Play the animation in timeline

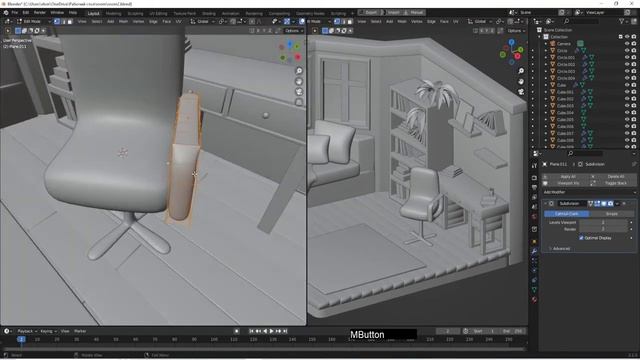pyautogui.click(x=271, y=331)
